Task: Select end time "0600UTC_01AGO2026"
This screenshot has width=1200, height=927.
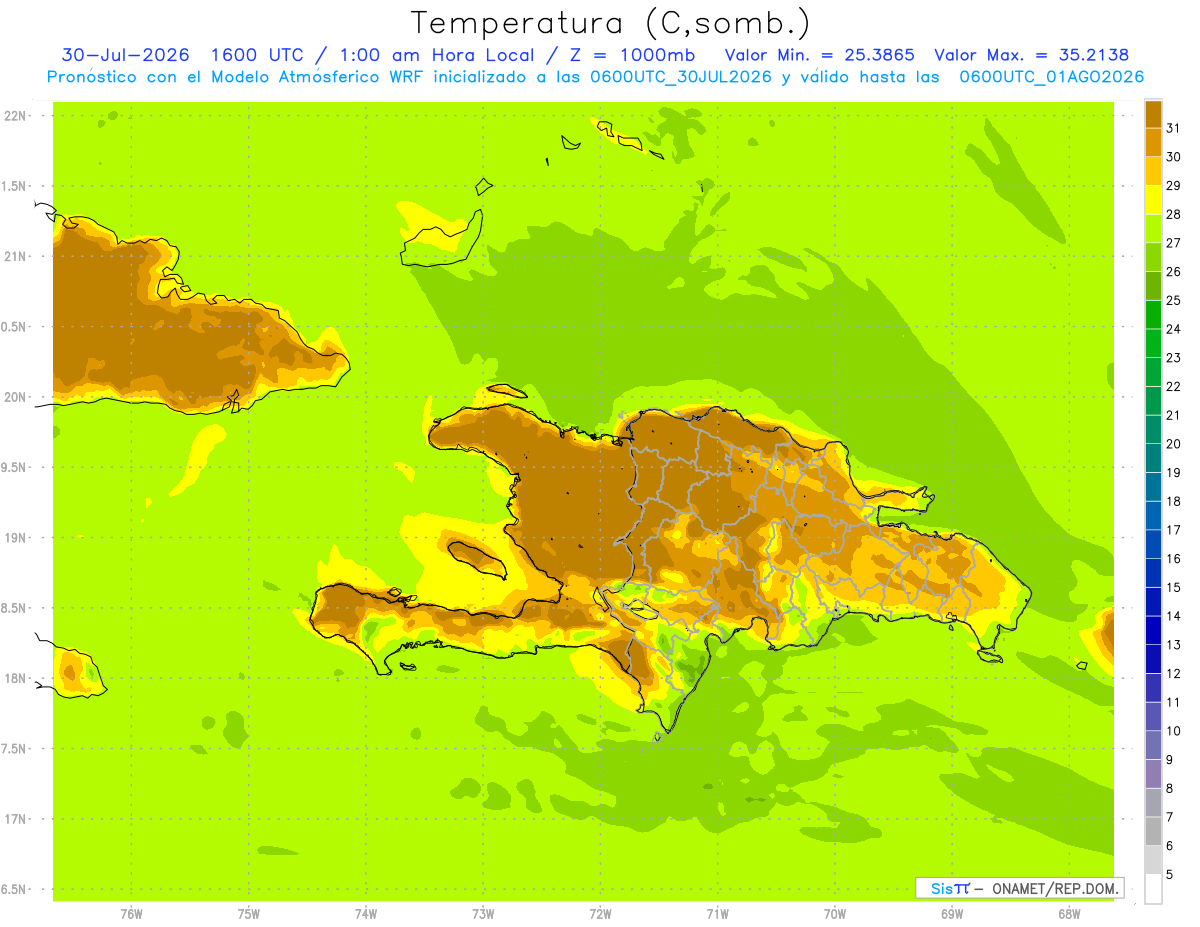Action: (1051, 77)
